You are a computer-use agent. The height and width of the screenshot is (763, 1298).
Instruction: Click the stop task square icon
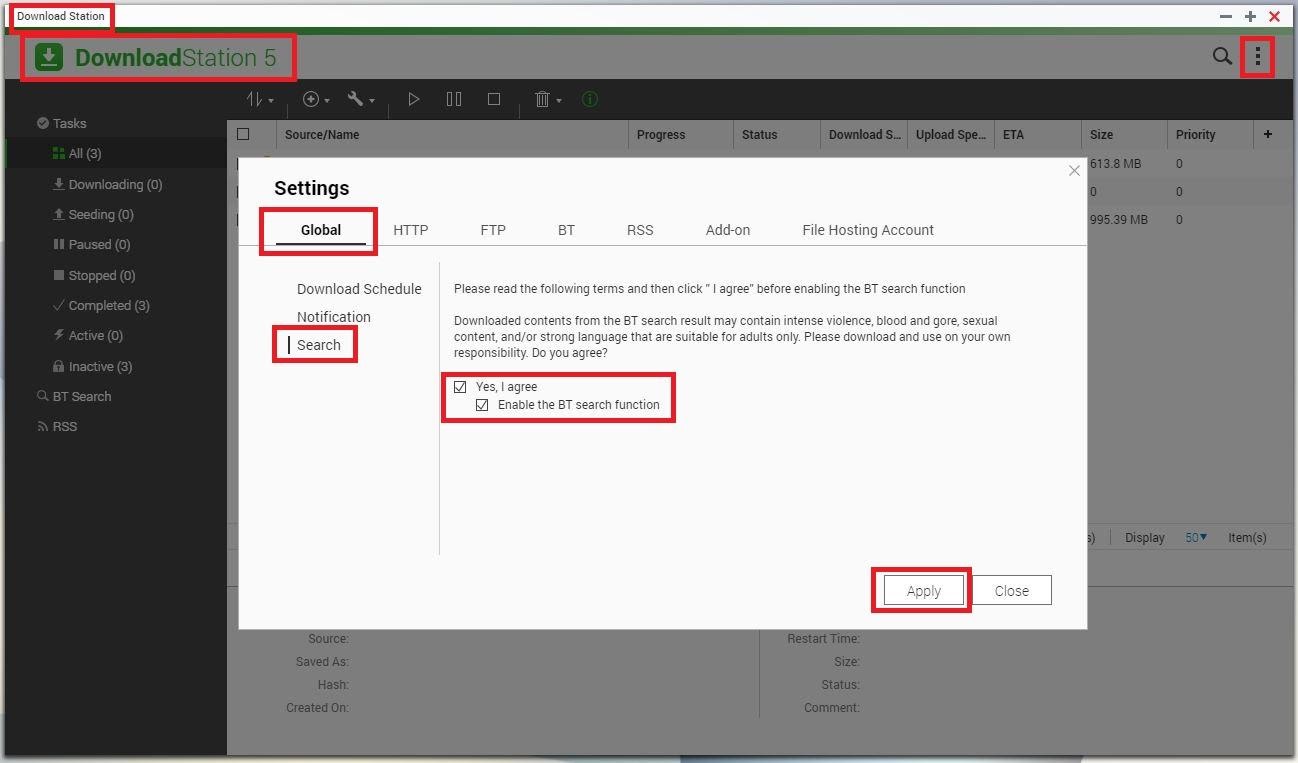(x=494, y=99)
